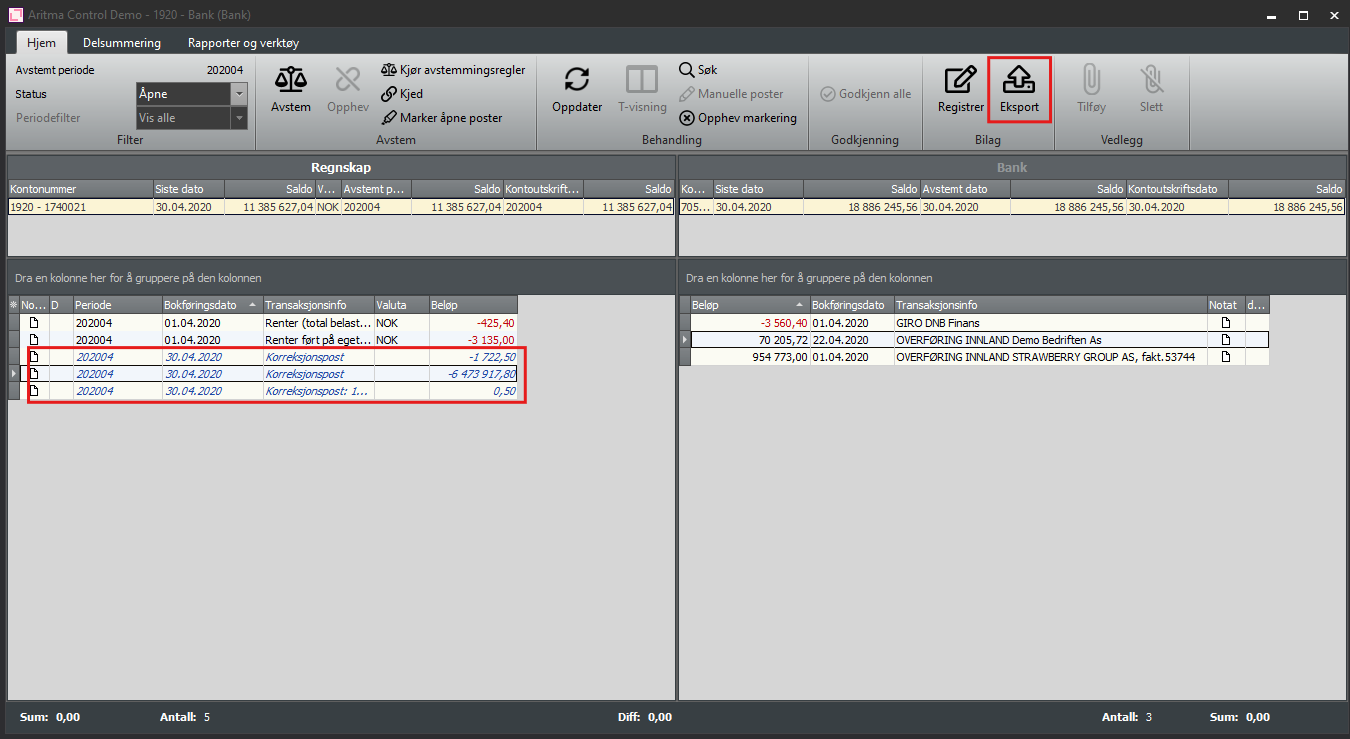
Task: Click the Kjed link icon
Action: pyautogui.click(x=402, y=94)
